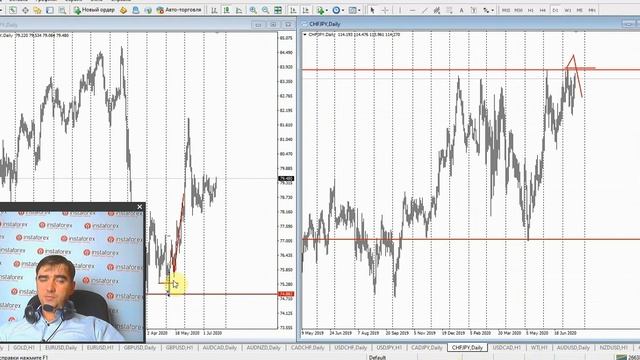Close the webcam overlay with its X

[x=140, y=207]
